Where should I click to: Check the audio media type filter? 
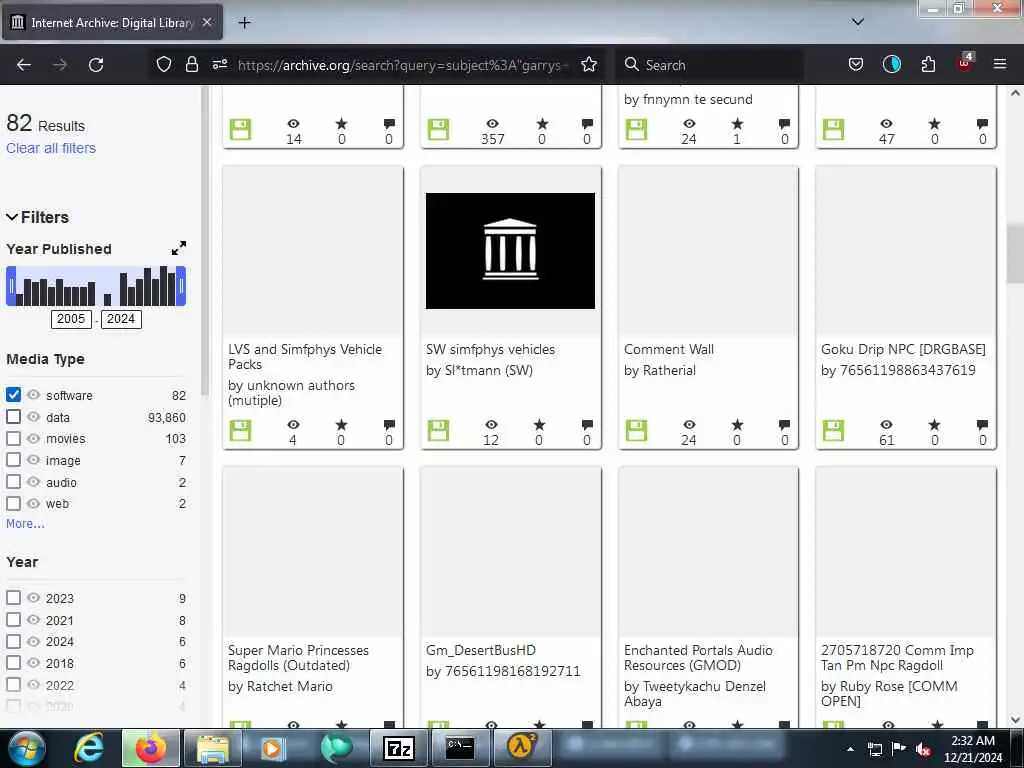pos(13,482)
